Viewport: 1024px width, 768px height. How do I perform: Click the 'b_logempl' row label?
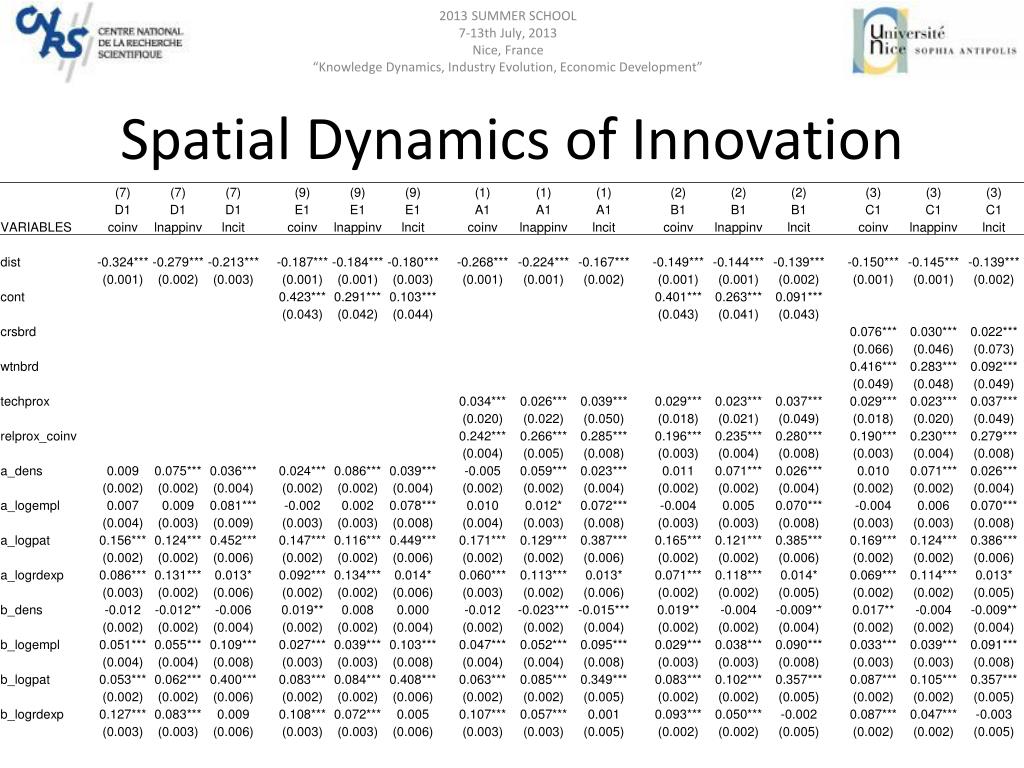tap(30, 645)
